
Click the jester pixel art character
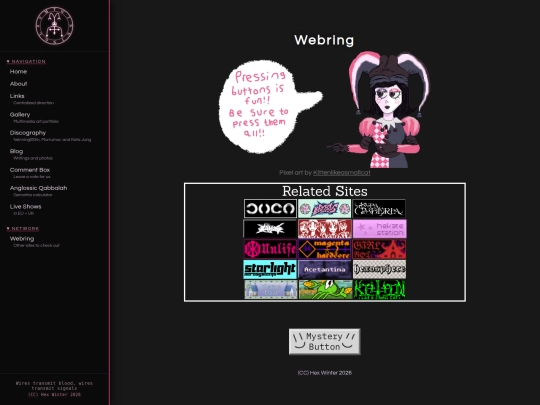(379, 110)
